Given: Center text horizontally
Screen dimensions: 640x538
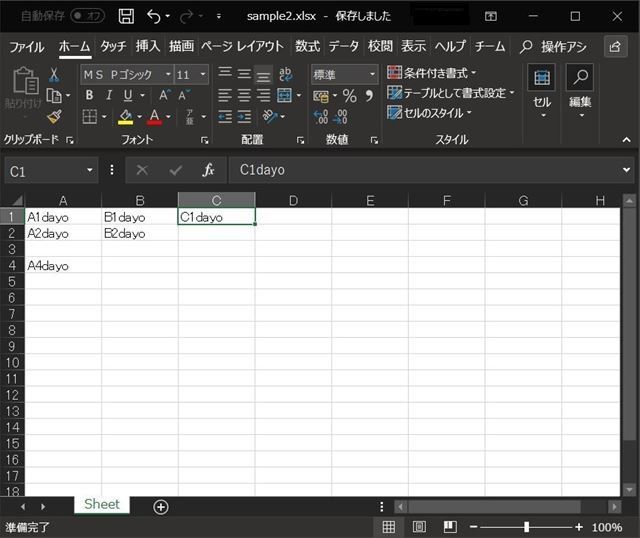Looking at the screenshot, I should [244, 96].
